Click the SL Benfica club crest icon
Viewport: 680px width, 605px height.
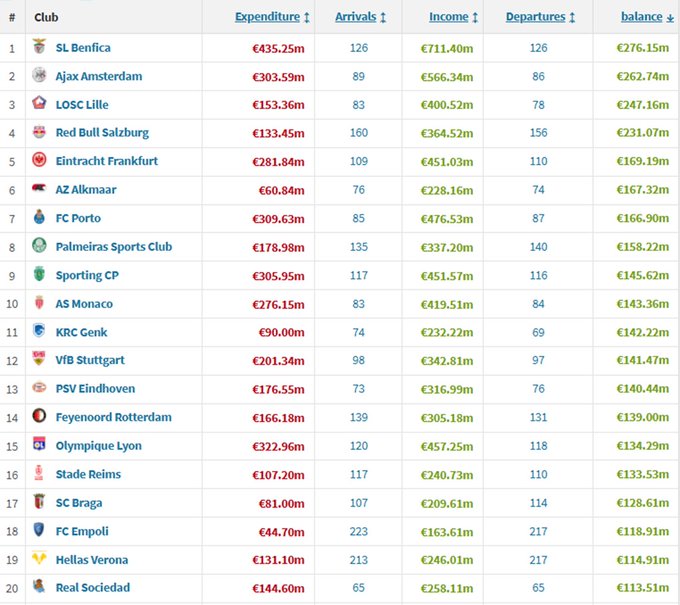39,48
